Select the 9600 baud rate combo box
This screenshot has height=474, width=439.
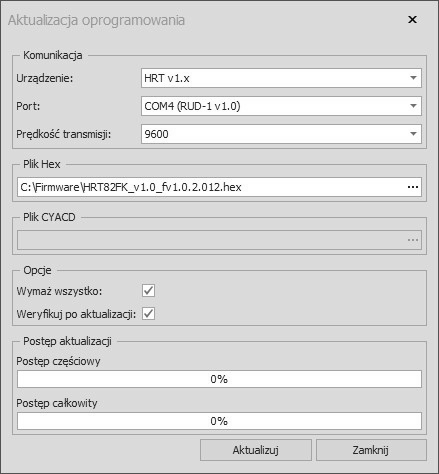tap(281, 134)
